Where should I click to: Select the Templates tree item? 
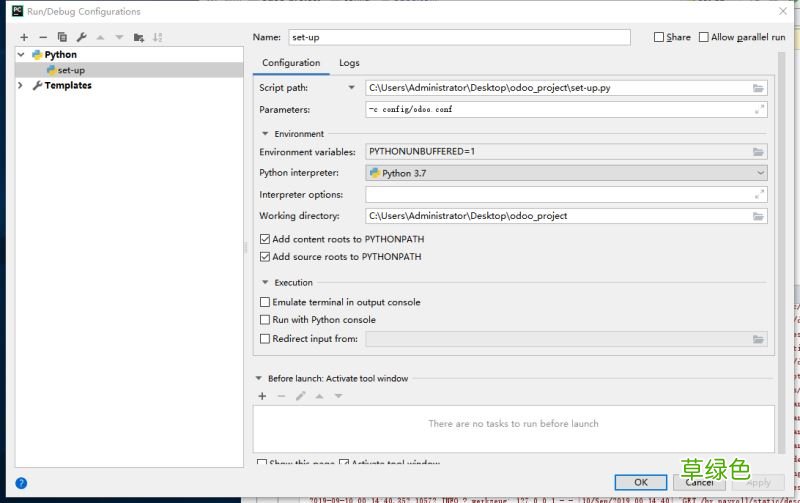(x=68, y=85)
